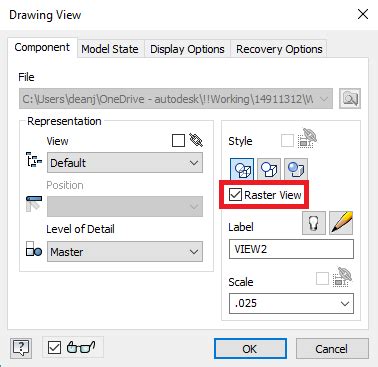378x367 pixels.
Task: Open the Scale .025 dropdown
Action: click(291, 303)
